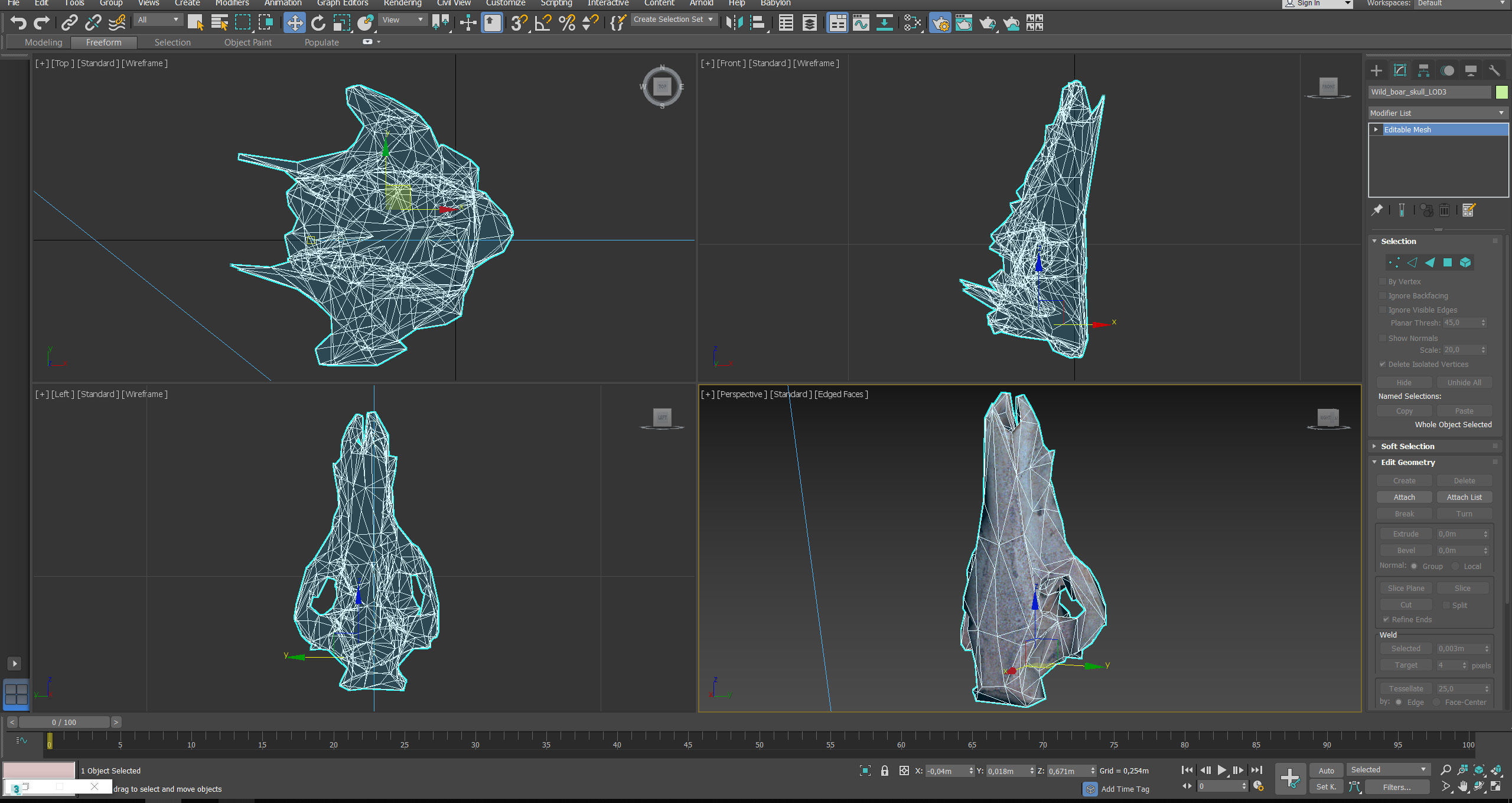Activate the Select and Move tool
Image resolution: width=1512 pixels, height=803 pixels.
point(294,23)
